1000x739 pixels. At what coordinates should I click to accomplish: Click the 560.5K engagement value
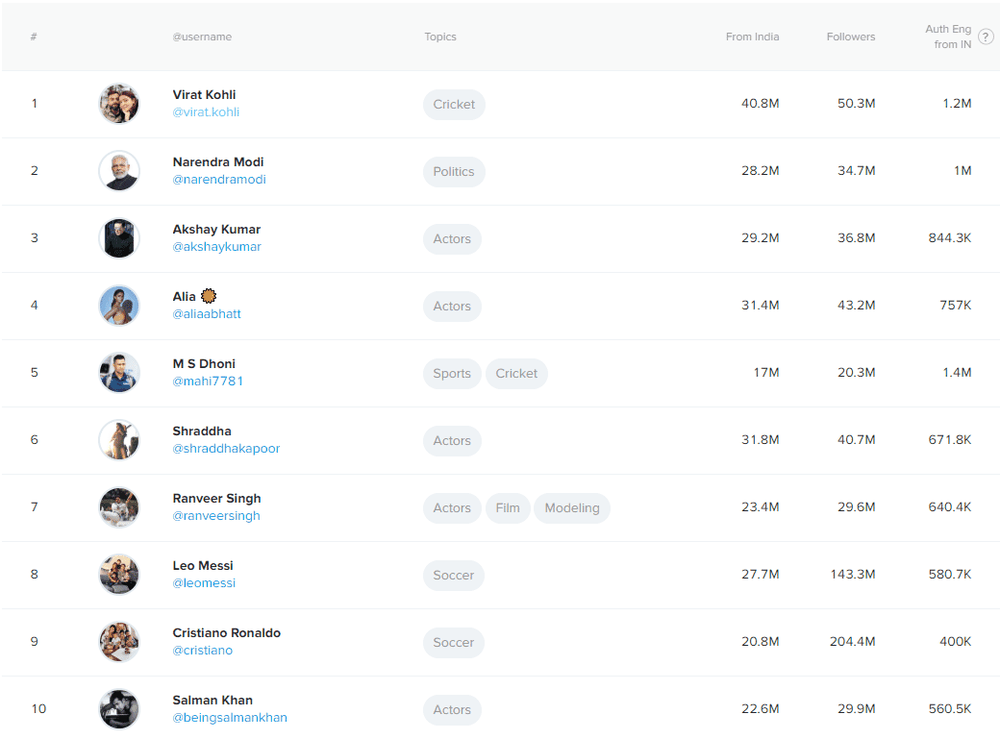pyautogui.click(x=950, y=709)
